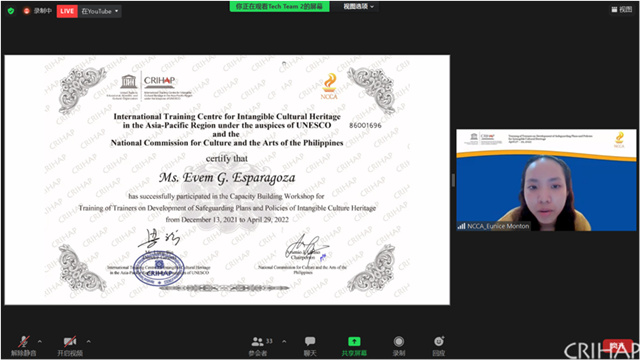Start video with the camera icon
The width and height of the screenshot is (640, 360).
pyautogui.click(x=70, y=345)
